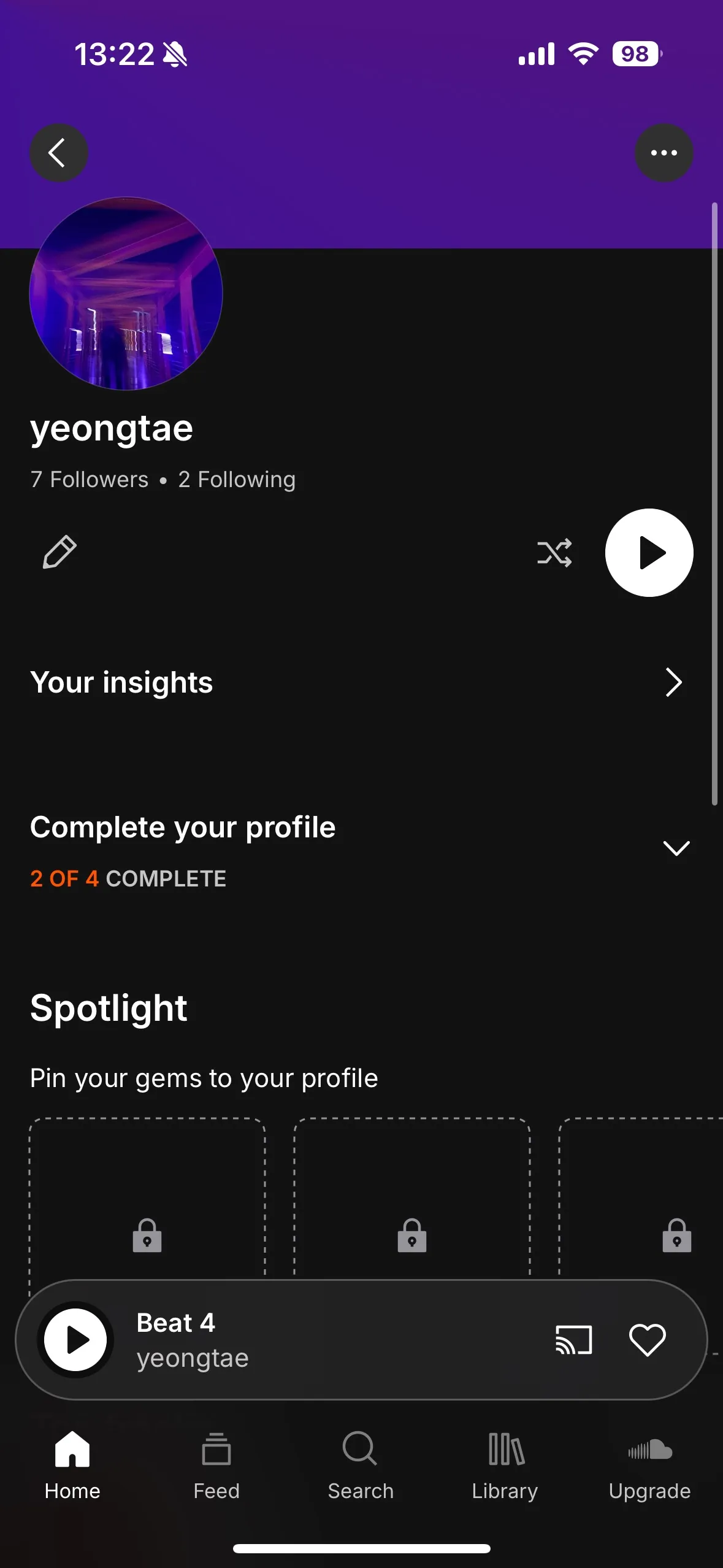Open the Search tab
Viewport: 723px width, 1568px height.
pyautogui.click(x=361, y=1465)
